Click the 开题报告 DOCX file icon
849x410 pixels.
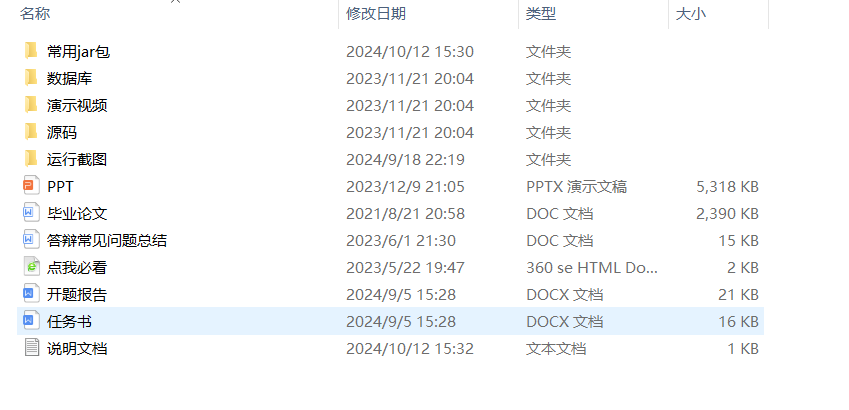tap(31, 294)
